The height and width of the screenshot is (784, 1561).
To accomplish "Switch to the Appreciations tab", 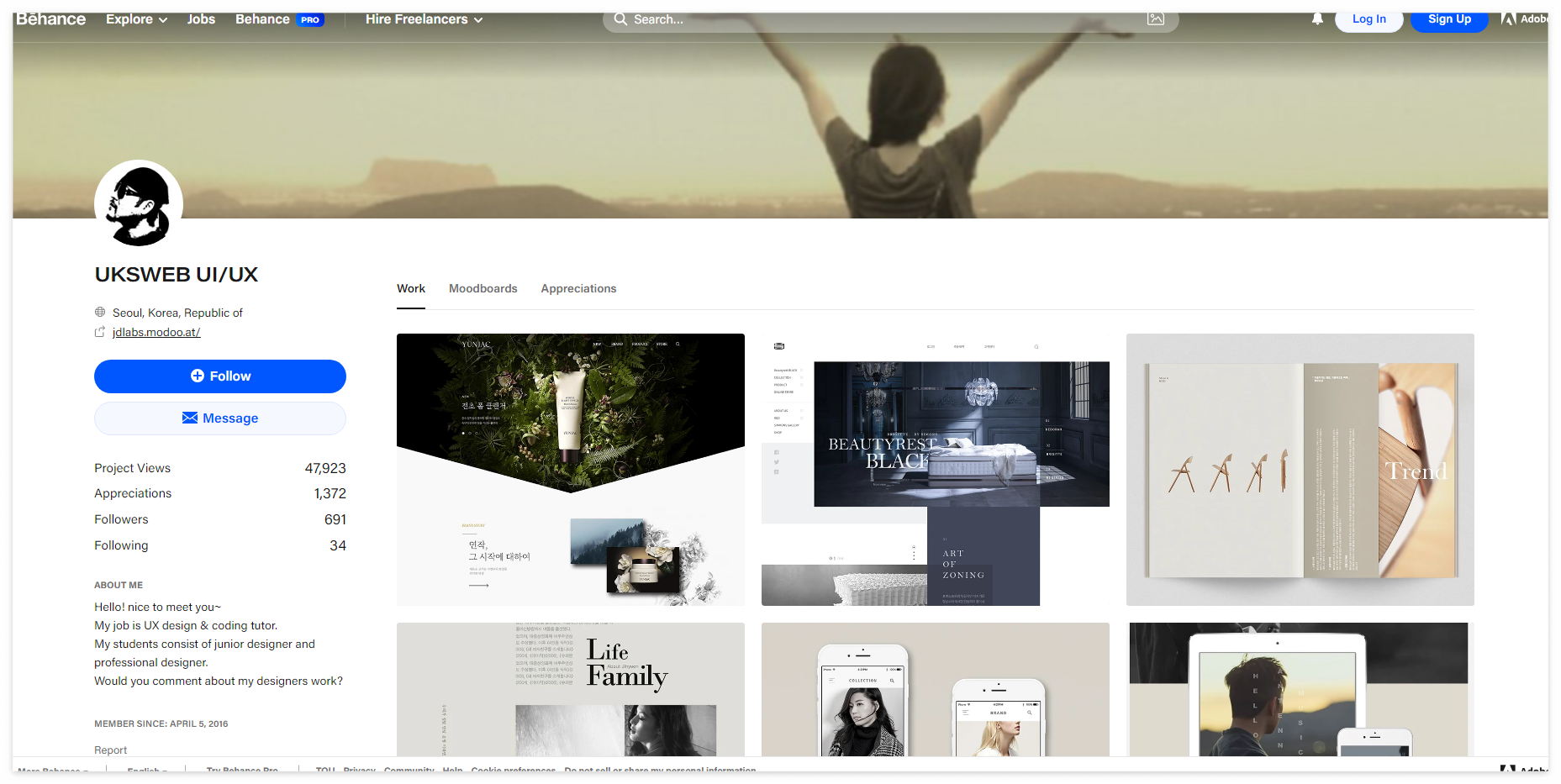I will click(x=578, y=288).
